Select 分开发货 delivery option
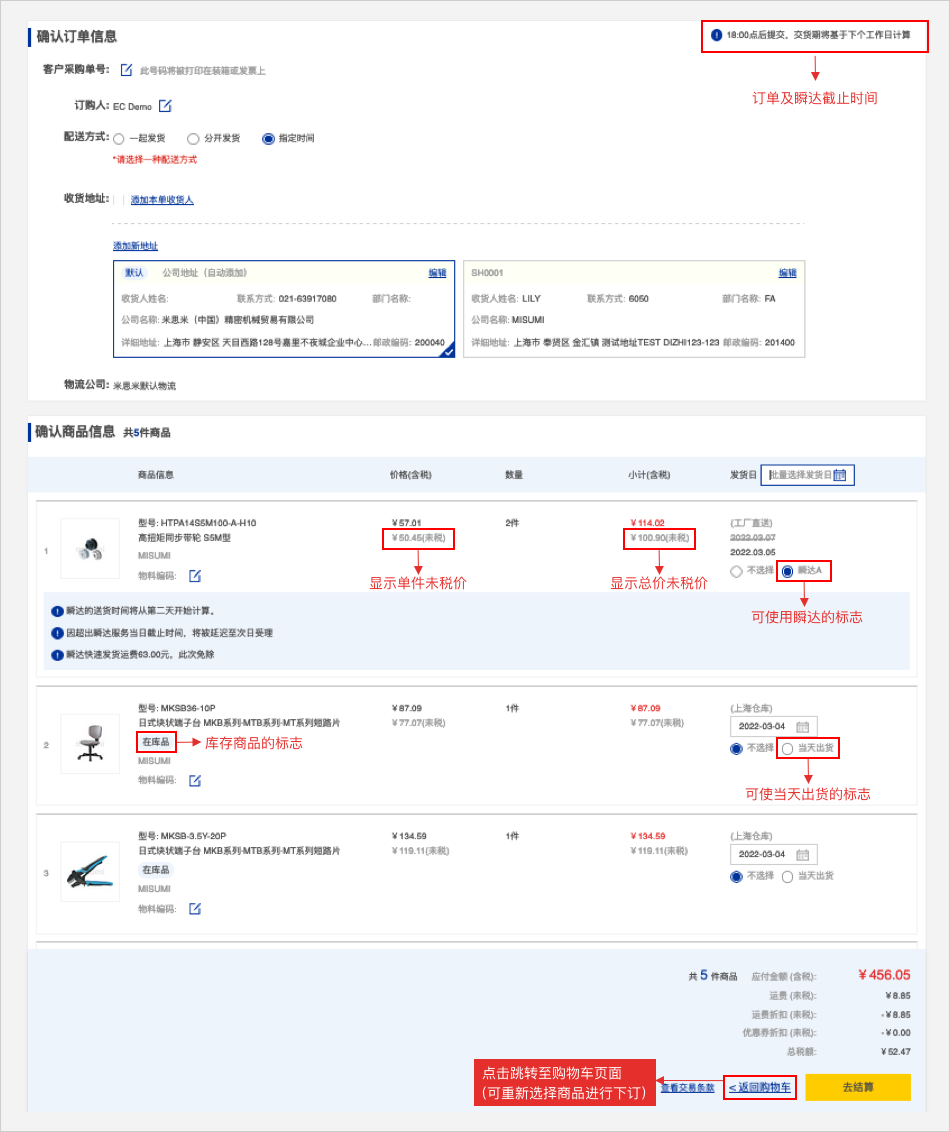The image size is (950, 1132). tap(193, 139)
